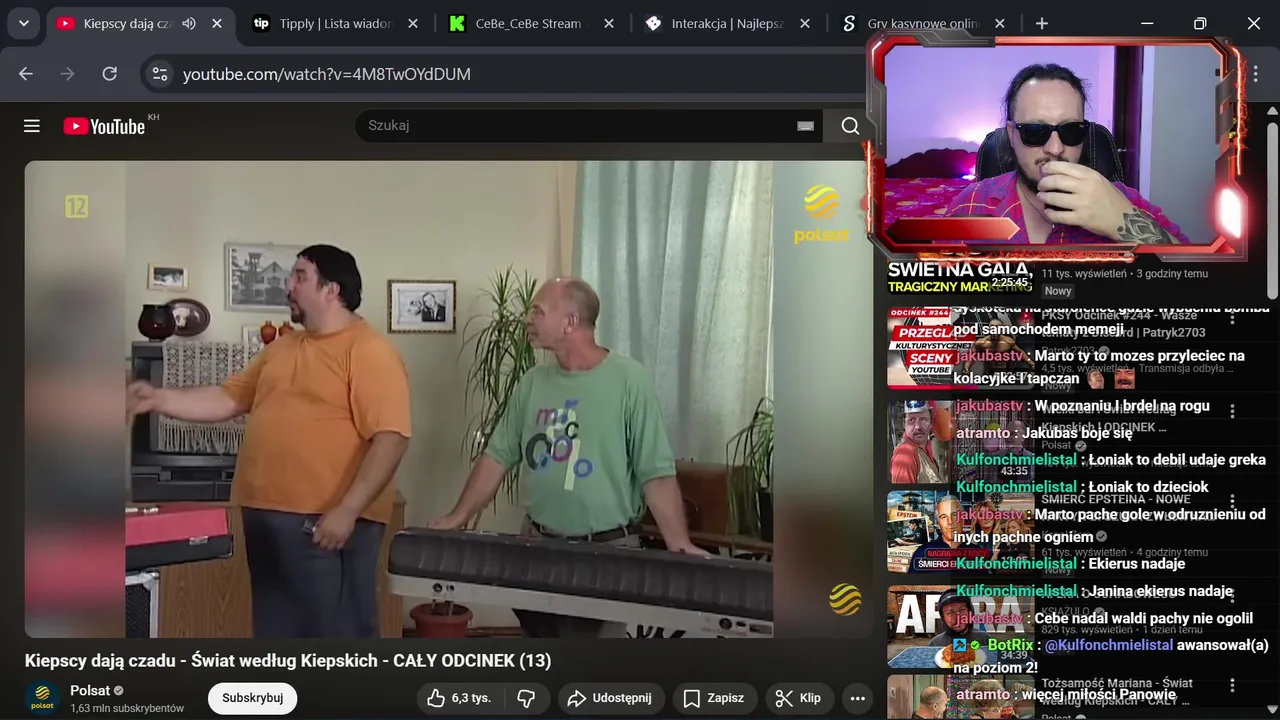The height and width of the screenshot is (720, 1280).
Task: Open options for Tożsamość Mariana video
Action: tap(1232, 686)
